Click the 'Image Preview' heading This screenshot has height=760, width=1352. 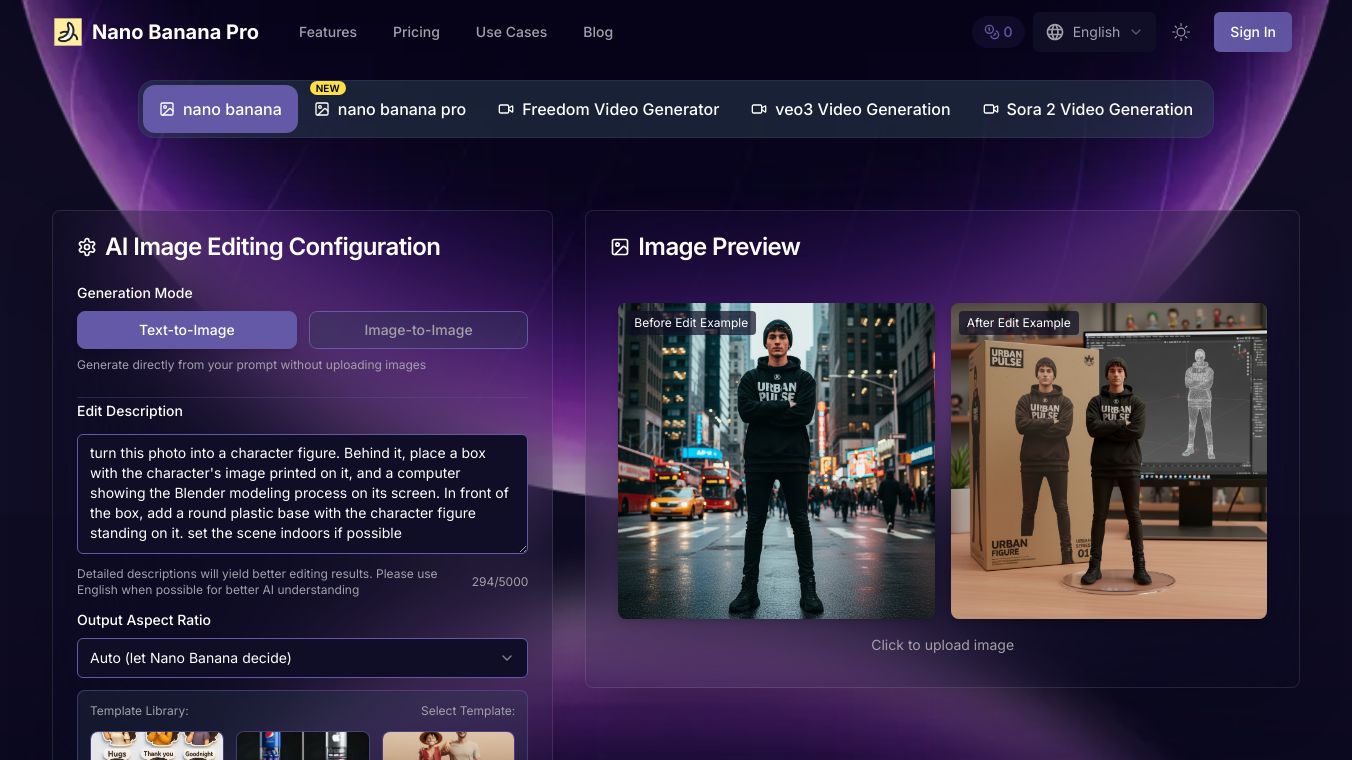pos(719,247)
